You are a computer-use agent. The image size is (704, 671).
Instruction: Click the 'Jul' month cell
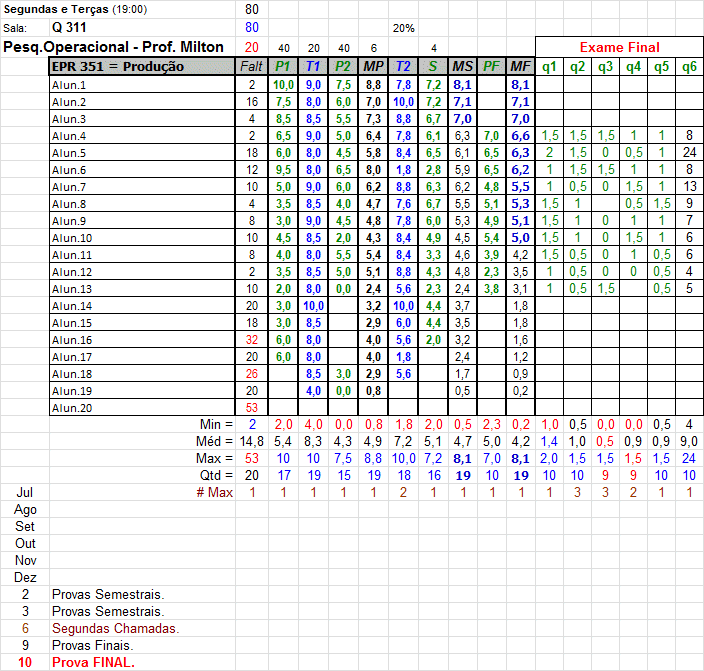[25, 493]
